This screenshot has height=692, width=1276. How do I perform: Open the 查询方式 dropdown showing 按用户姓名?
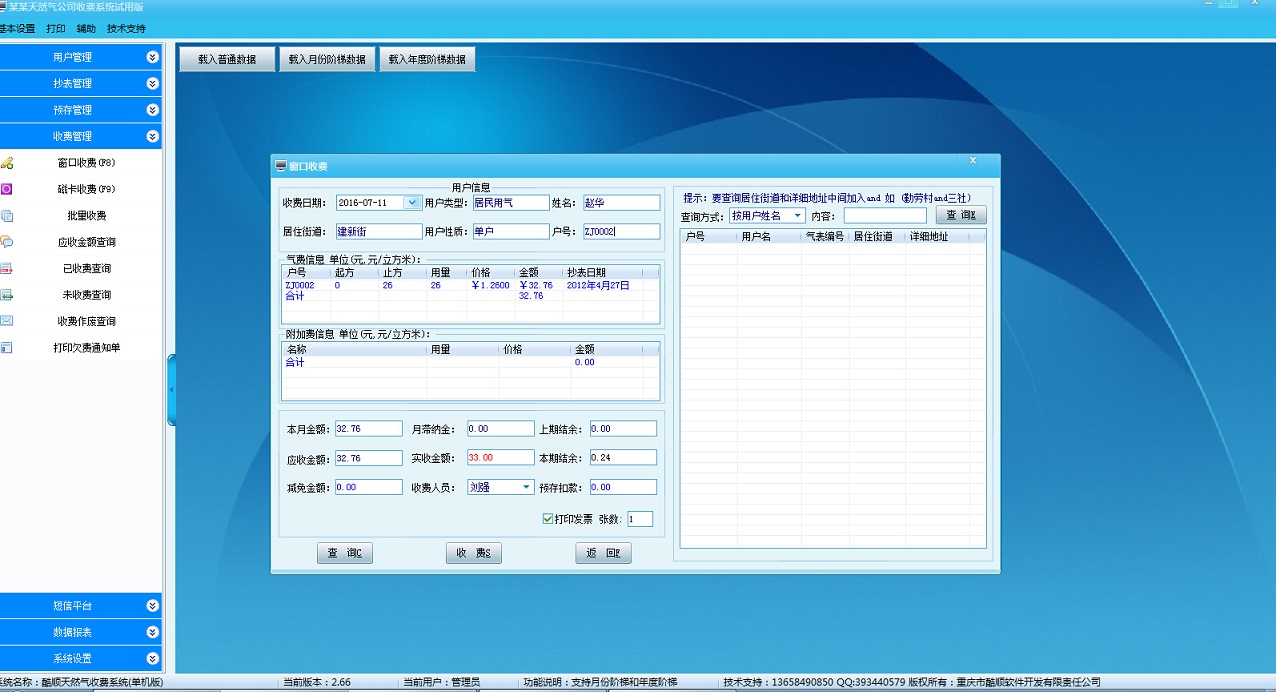pyautogui.click(x=798, y=215)
